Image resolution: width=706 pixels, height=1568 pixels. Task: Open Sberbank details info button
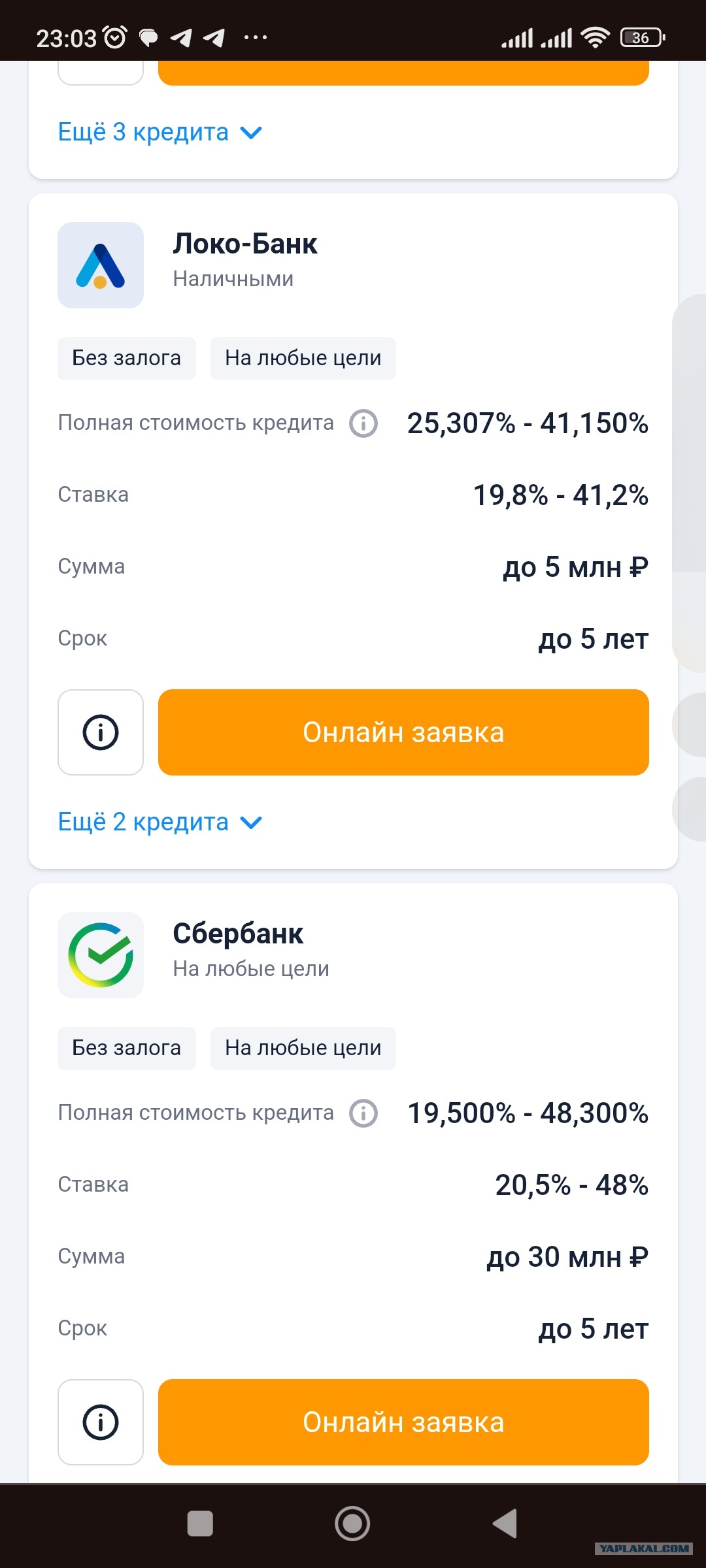[x=101, y=1422]
